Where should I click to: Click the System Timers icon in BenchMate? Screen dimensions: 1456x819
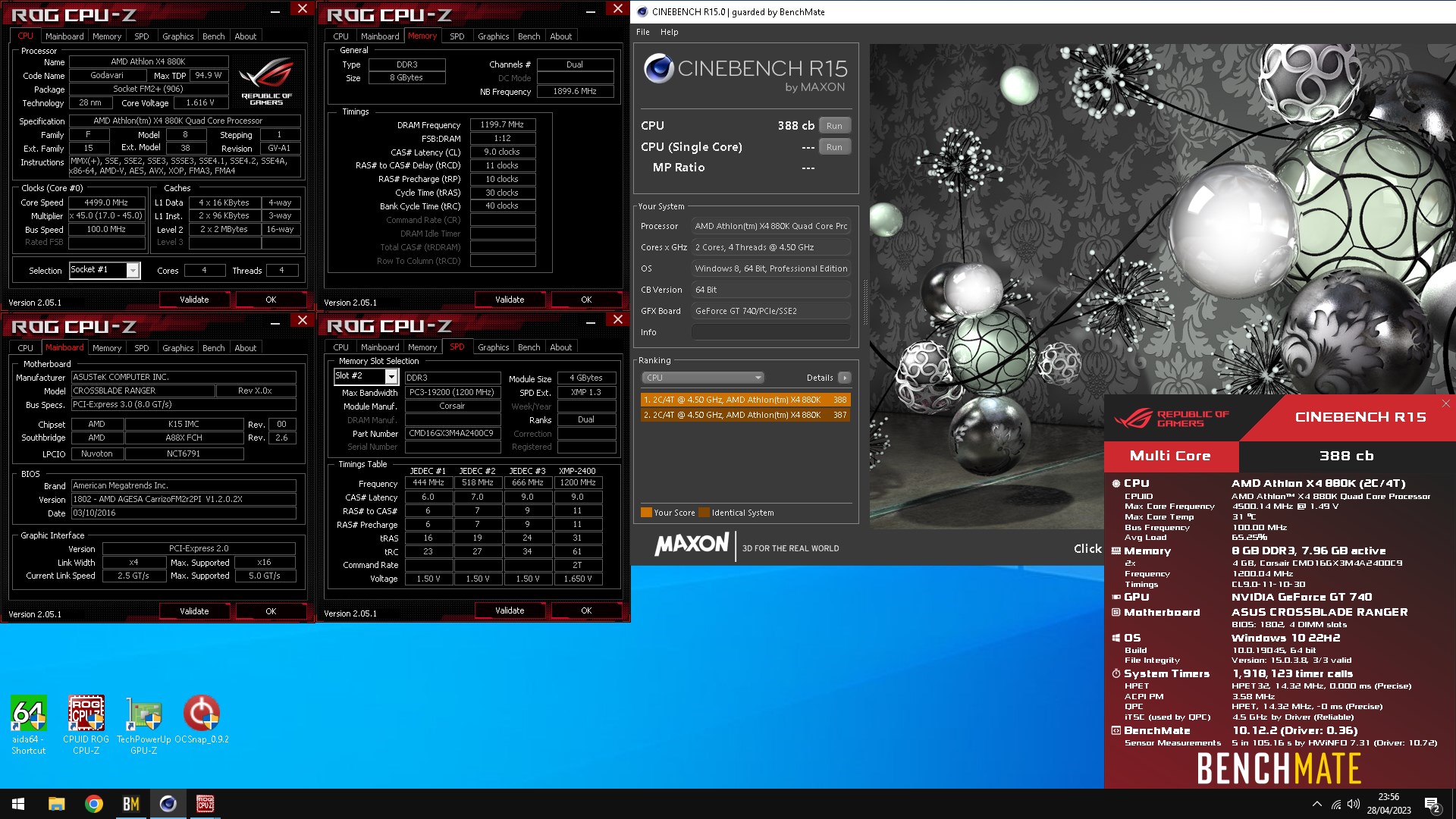tap(1116, 673)
